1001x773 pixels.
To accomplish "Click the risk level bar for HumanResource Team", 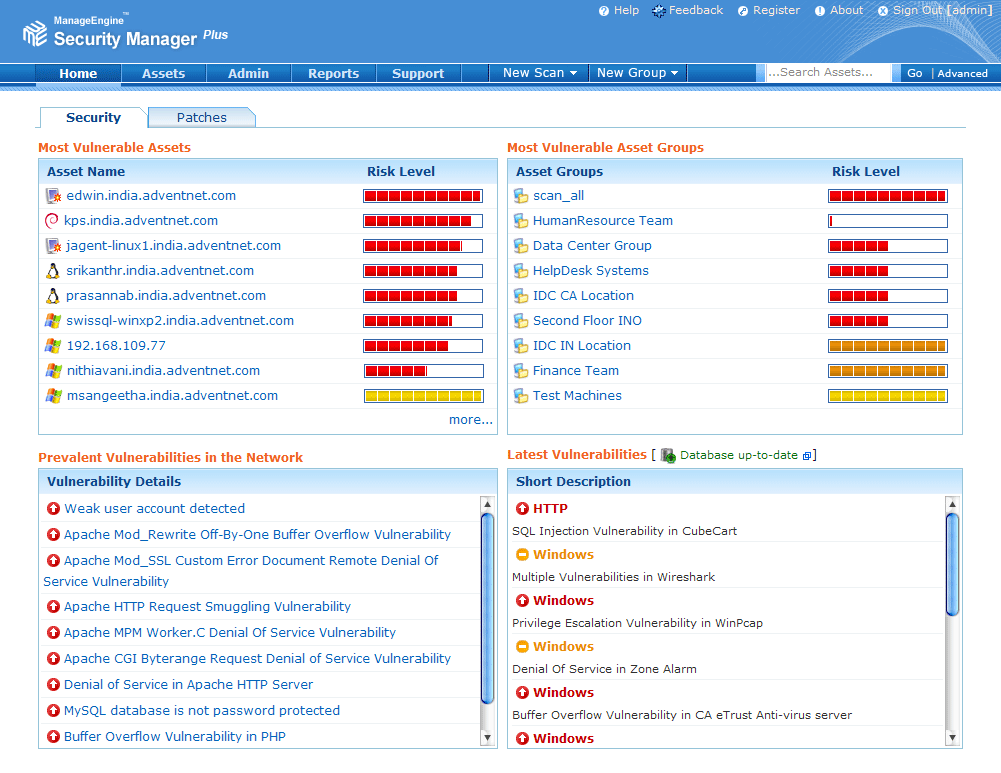I will click(x=887, y=221).
